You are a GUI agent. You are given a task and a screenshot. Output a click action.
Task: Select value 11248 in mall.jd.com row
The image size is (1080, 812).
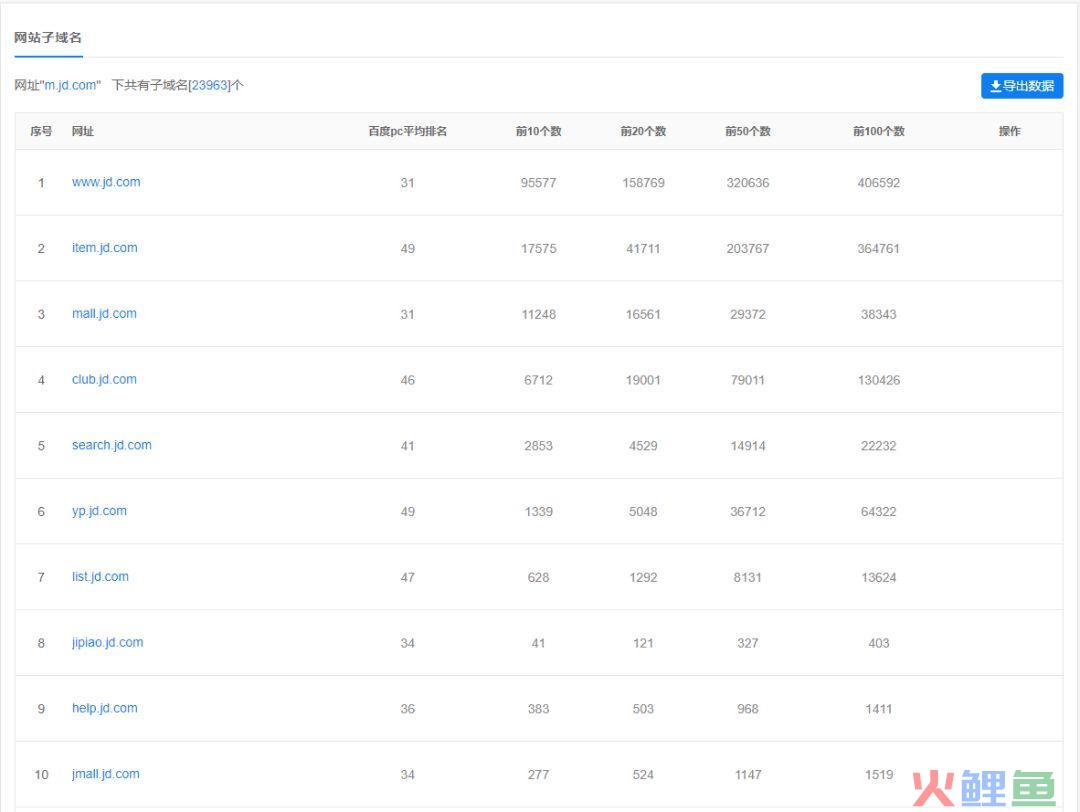(539, 315)
